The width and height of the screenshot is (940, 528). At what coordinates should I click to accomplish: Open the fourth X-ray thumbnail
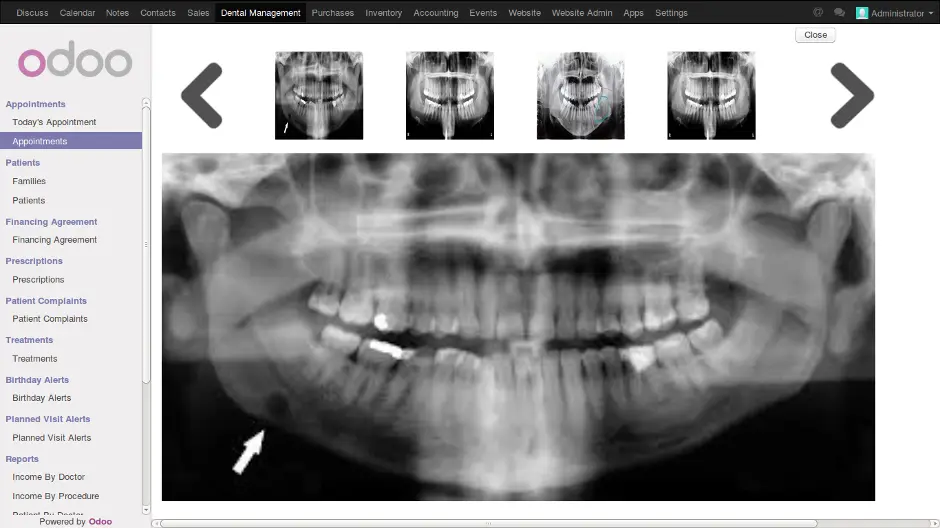(x=711, y=95)
